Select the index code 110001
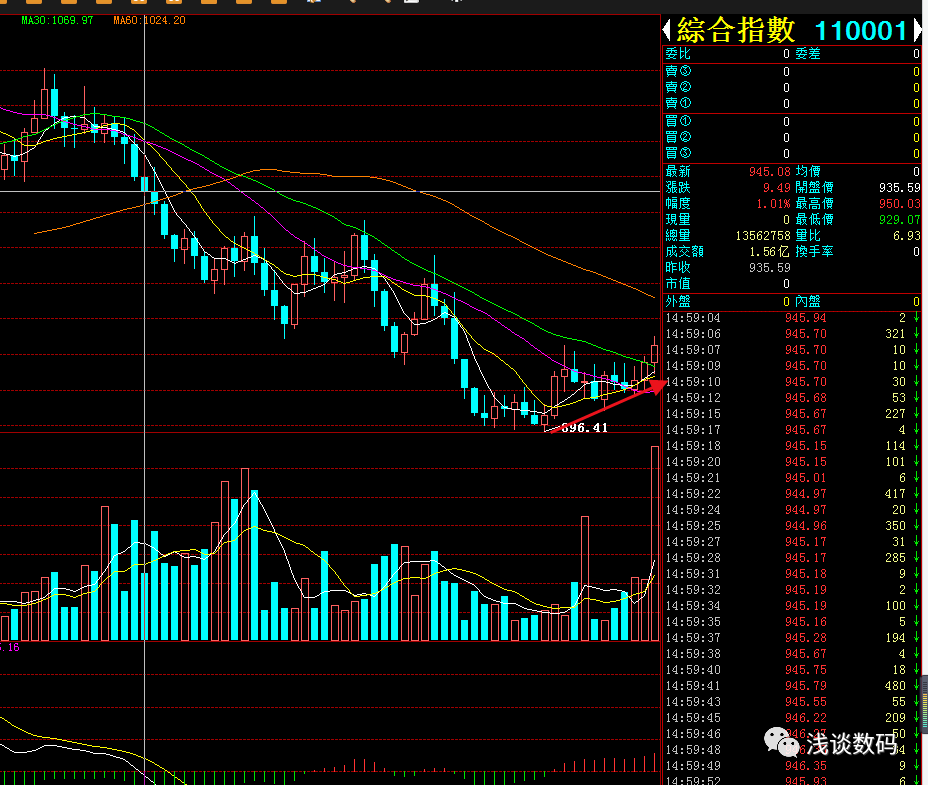This screenshot has height=785, width=928. coord(861,31)
